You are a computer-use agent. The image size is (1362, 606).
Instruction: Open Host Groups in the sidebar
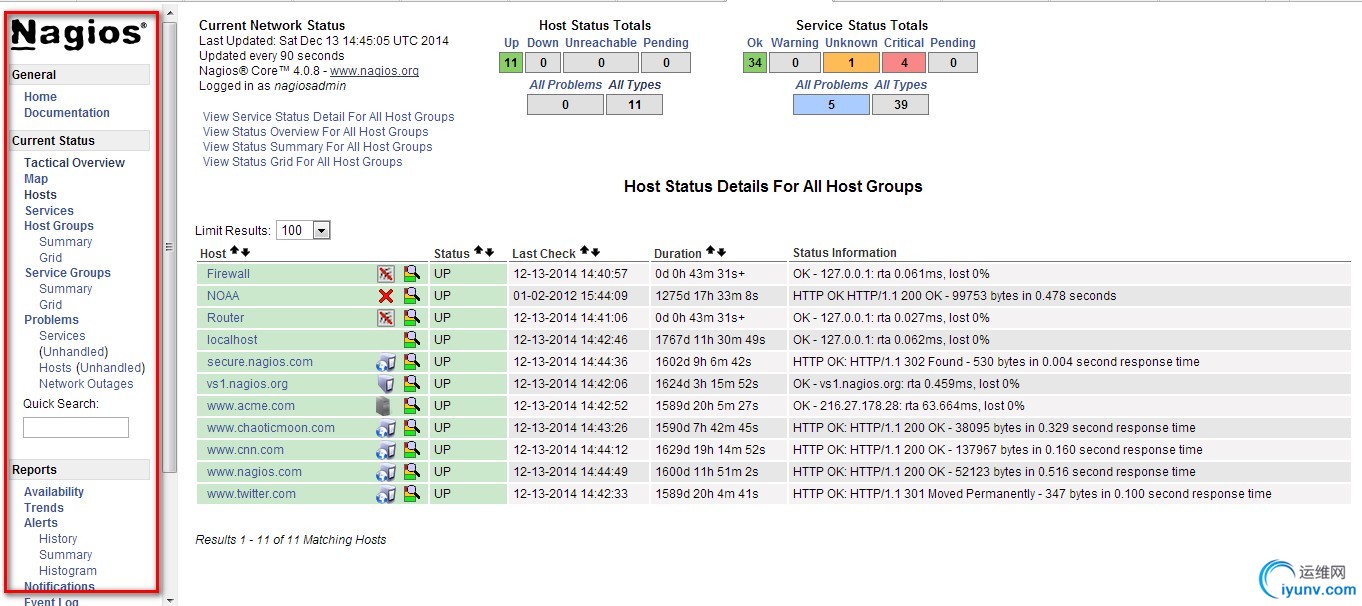[59, 226]
